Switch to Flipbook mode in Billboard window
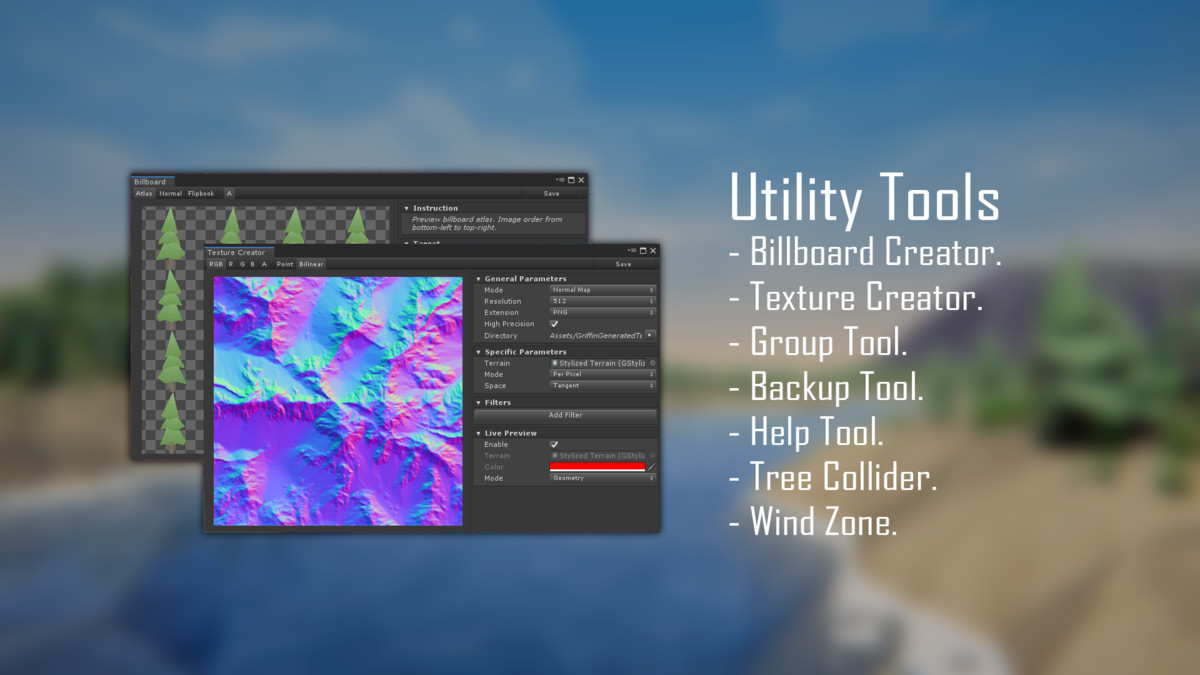 click(201, 194)
